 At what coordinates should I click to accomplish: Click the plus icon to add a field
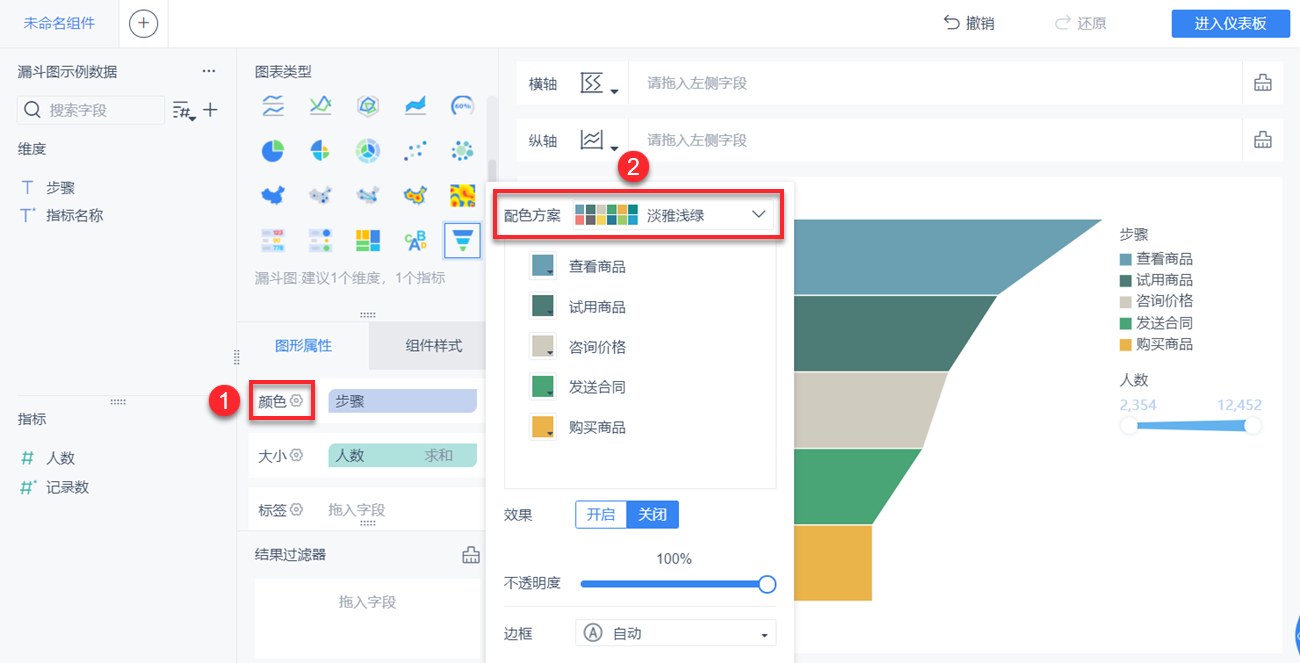pyautogui.click(x=210, y=110)
